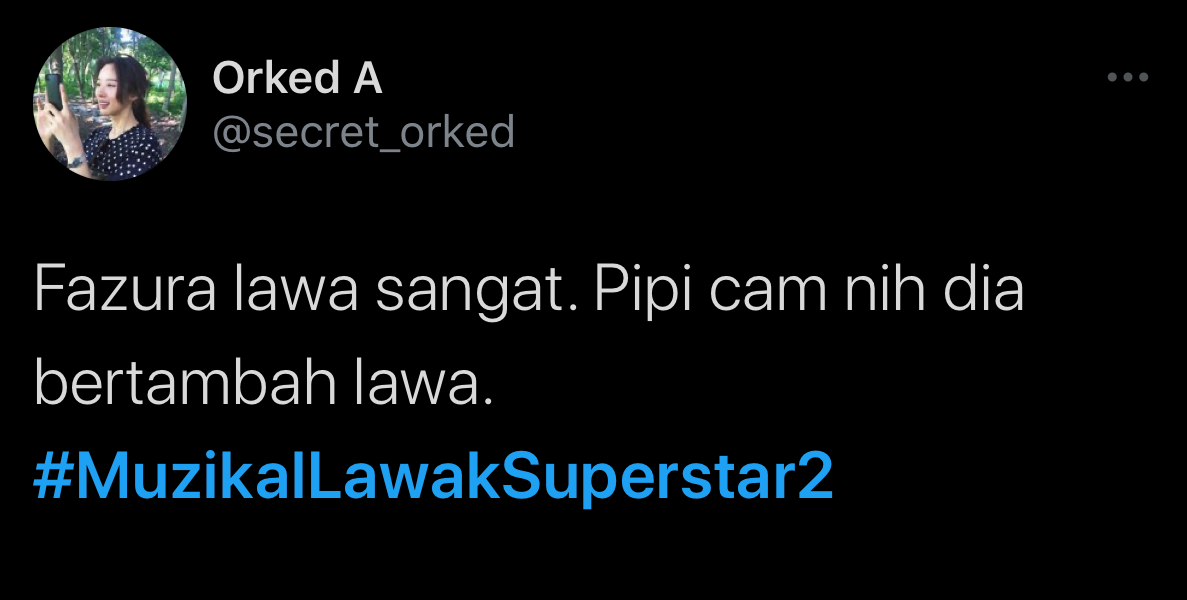Tap the letter A in the display name

pyautogui.click(x=367, y=78)
